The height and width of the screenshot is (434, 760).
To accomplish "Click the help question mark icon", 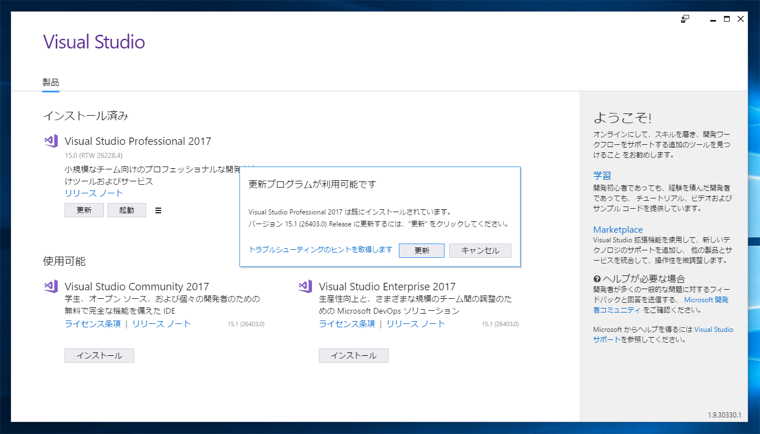I will (597, 279).
